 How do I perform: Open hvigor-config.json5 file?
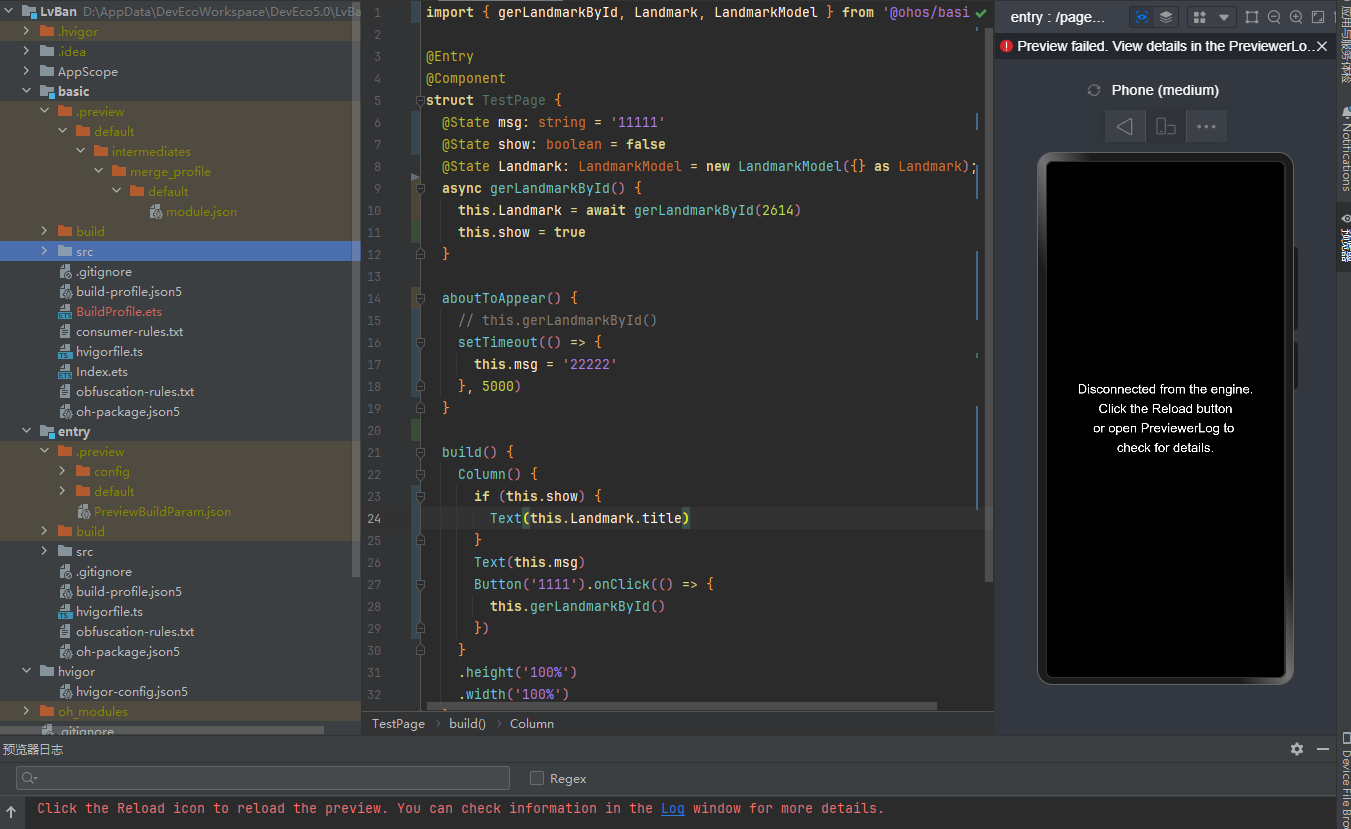coord(123,691)
